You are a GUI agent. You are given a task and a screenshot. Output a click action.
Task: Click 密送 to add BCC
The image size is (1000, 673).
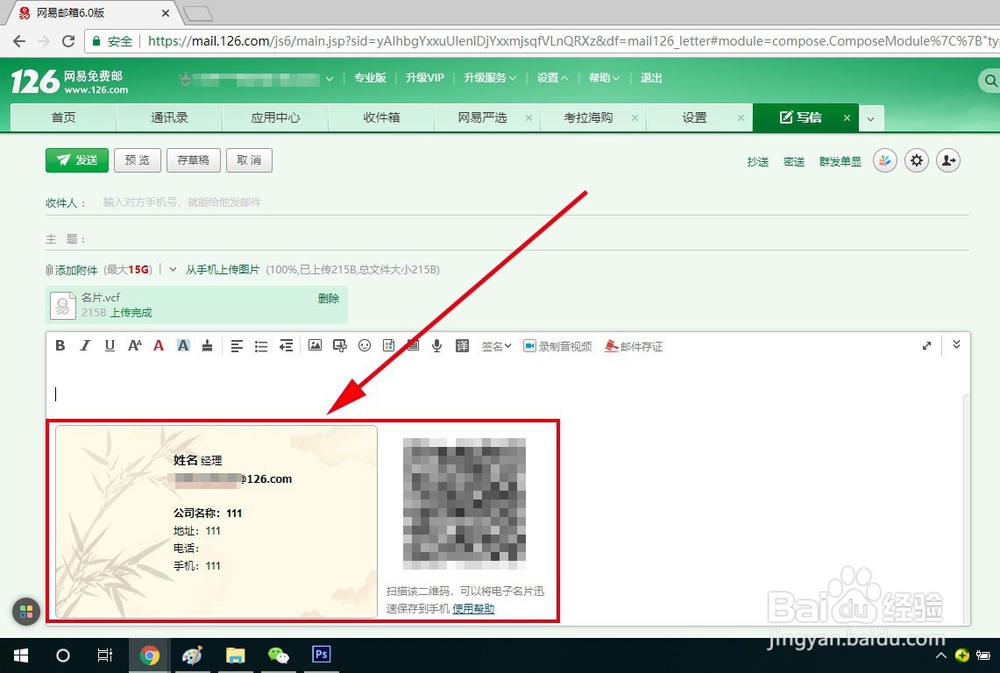click(794, 162)
